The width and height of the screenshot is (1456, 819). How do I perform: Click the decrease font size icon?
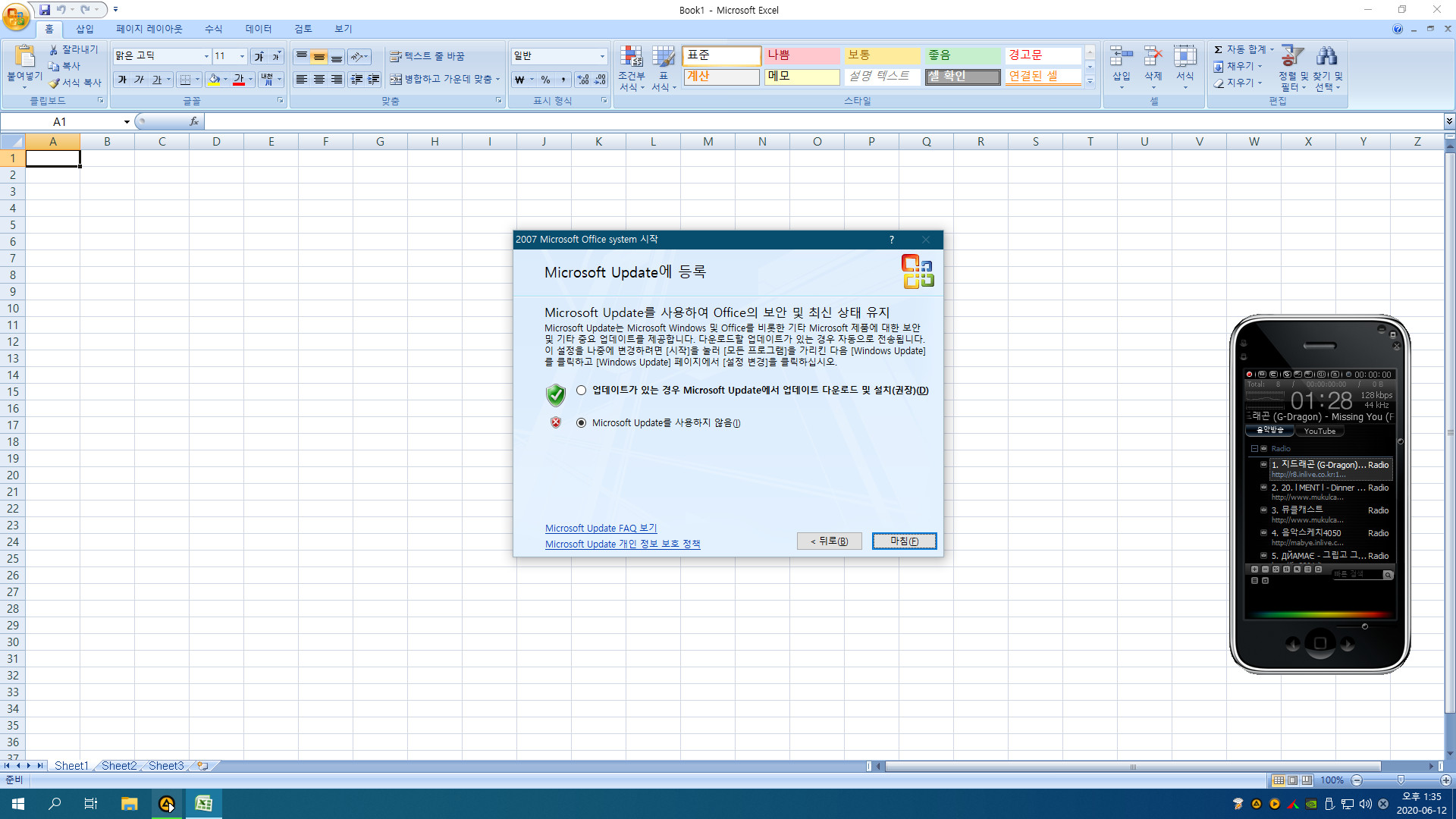(276, 56)
